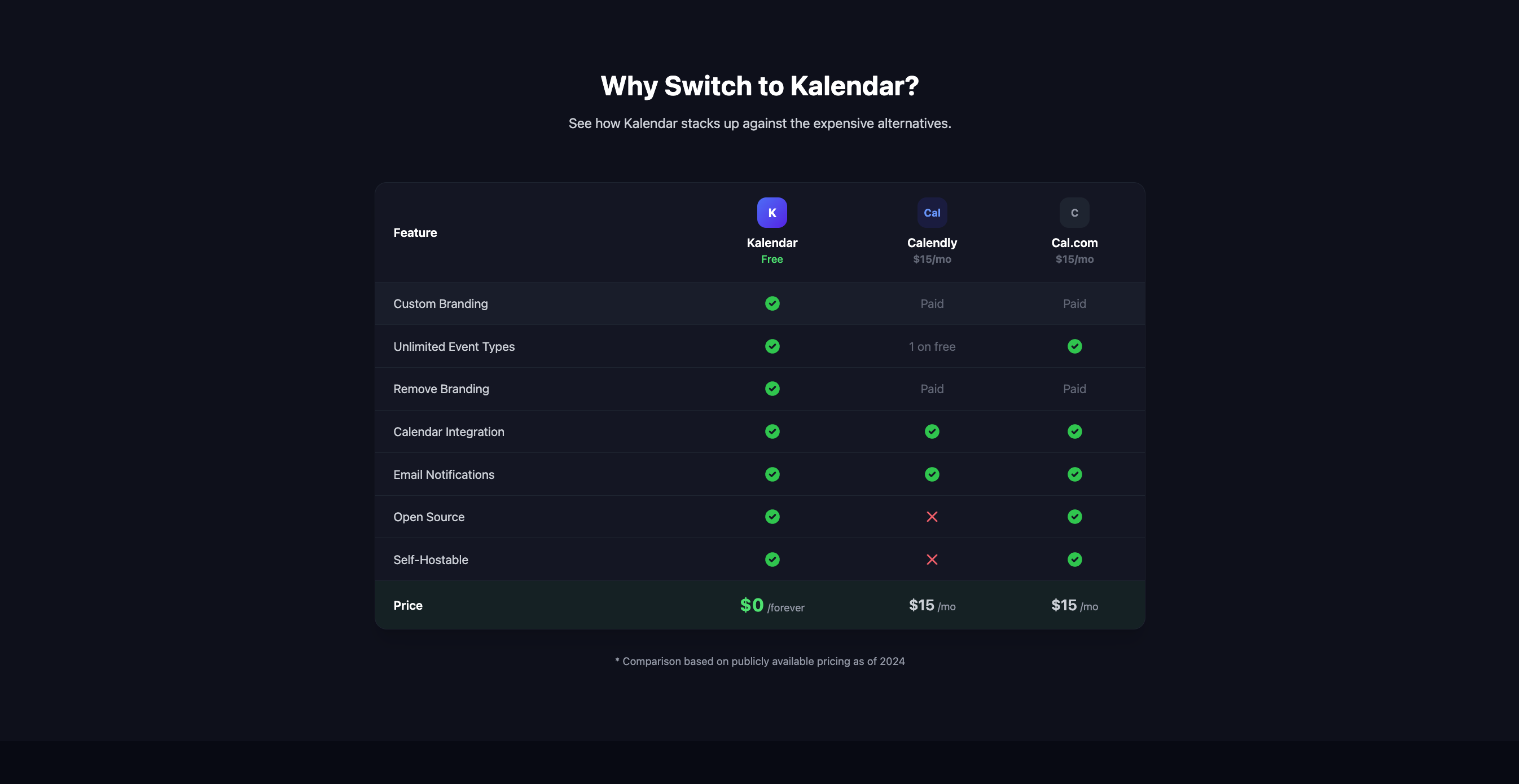The height and width of the screenshot is (784, 1519).
Task: Click Kalendar's green check for Custom Branding
Action: point(772,303)
